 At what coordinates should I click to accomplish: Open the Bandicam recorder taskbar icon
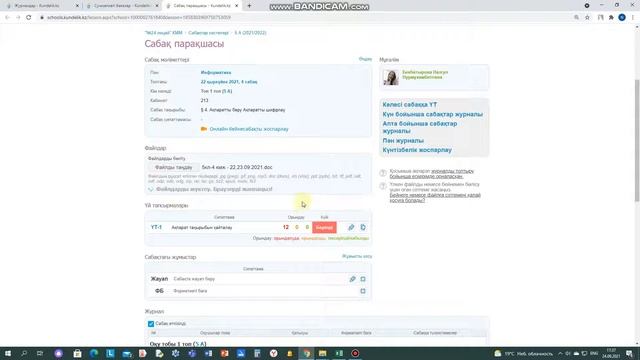(355, 353)
